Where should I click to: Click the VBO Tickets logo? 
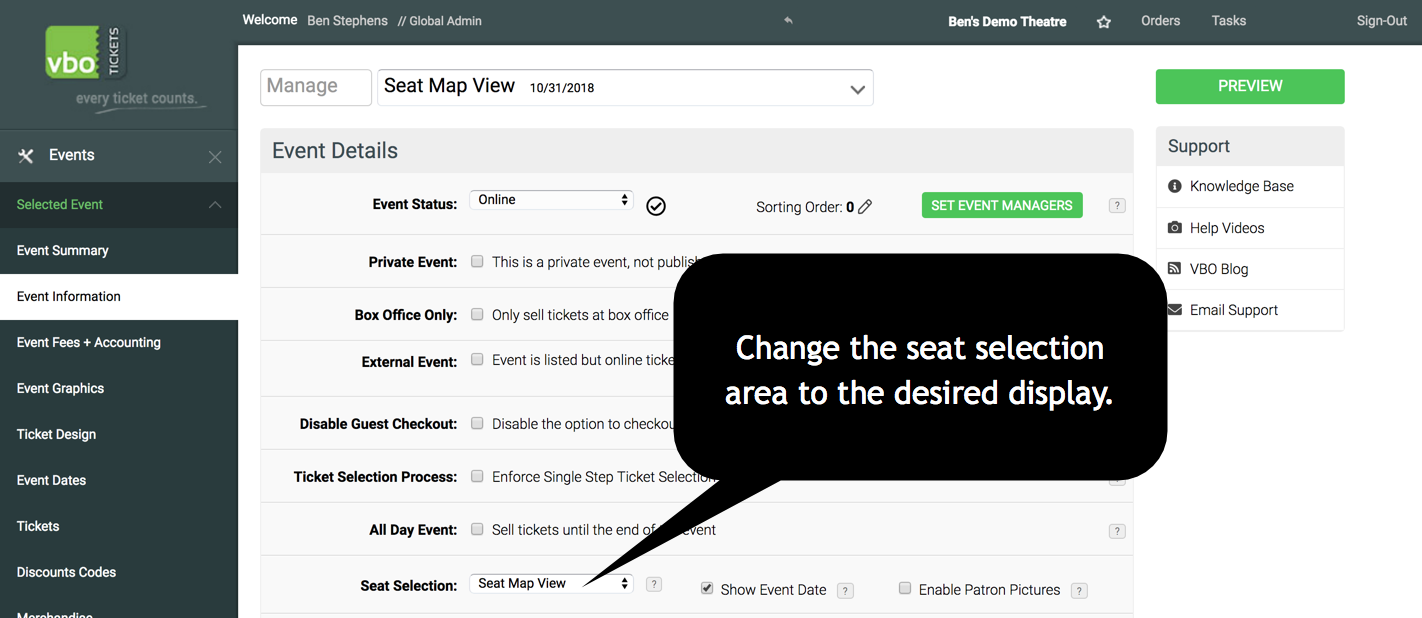coord(86,53)
